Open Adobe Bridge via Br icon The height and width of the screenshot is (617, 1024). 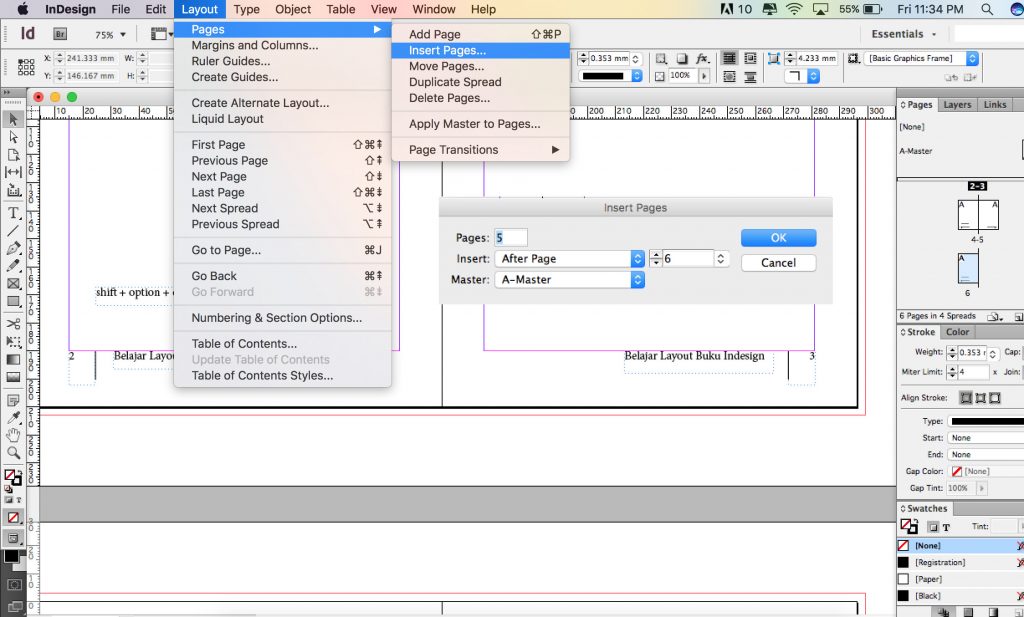[x=60, y=34]
